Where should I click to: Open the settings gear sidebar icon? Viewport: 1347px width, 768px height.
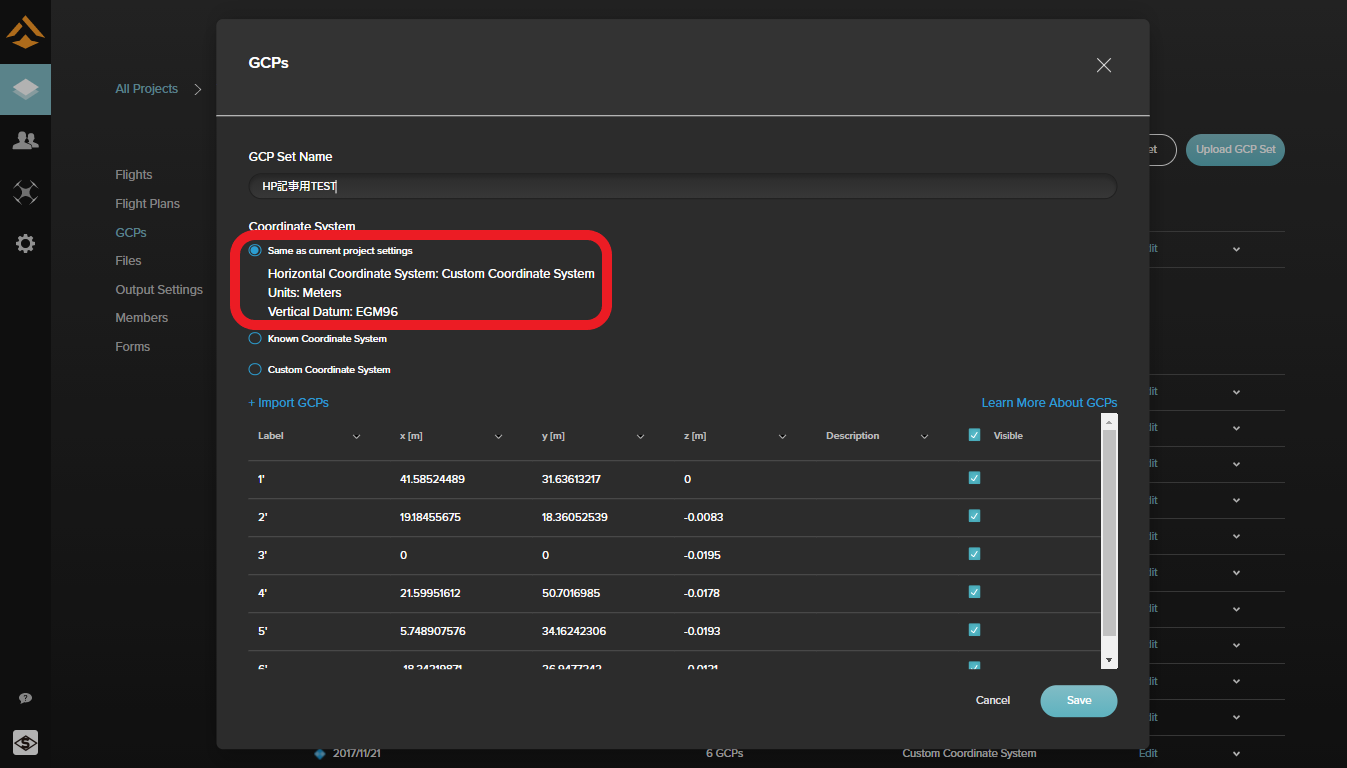pyautogui.click(x=25, y=243)
